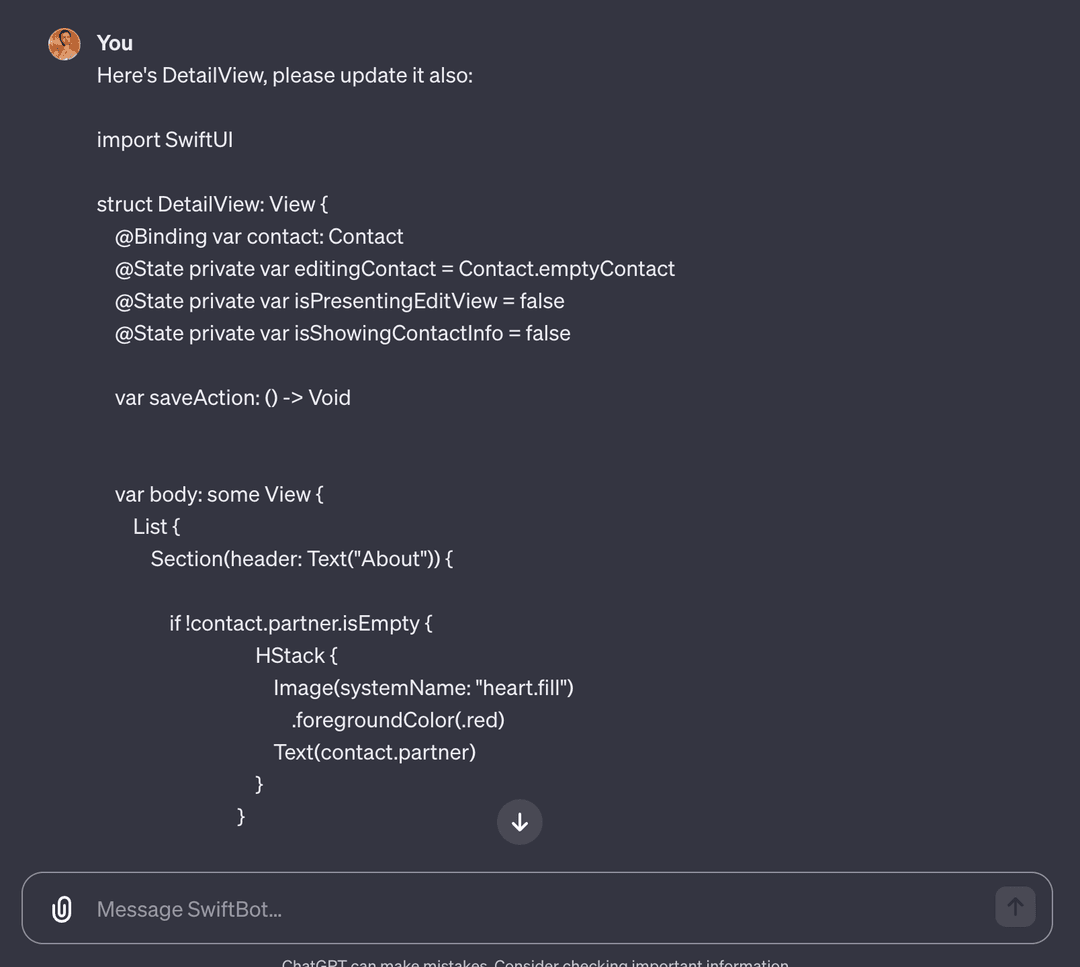
Task: Select the import SwiftUI code line
Action: coord(164,139)
